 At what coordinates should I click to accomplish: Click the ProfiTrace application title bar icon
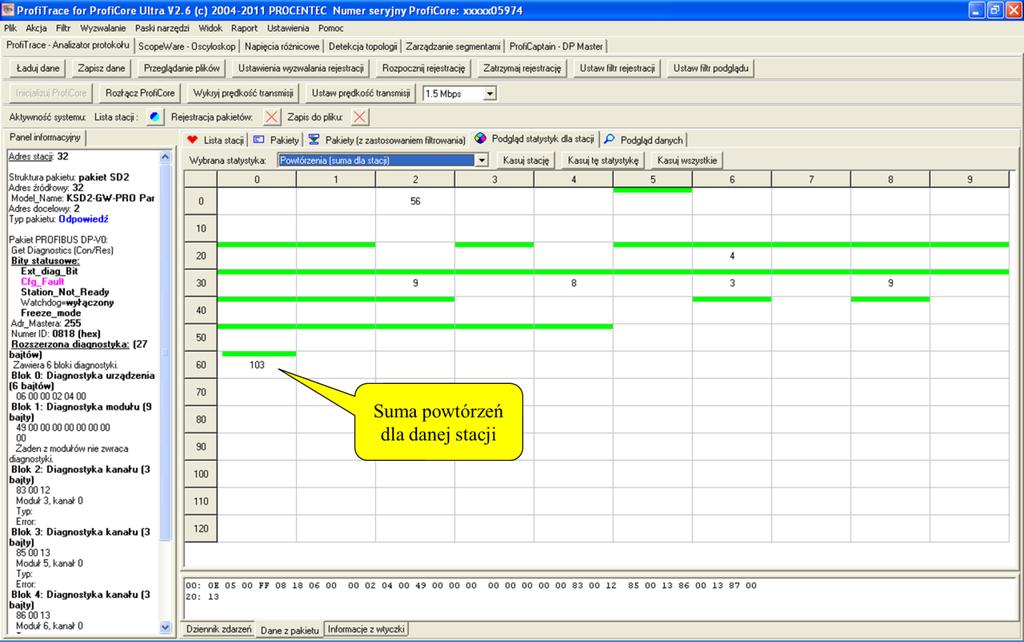[8, 10]
